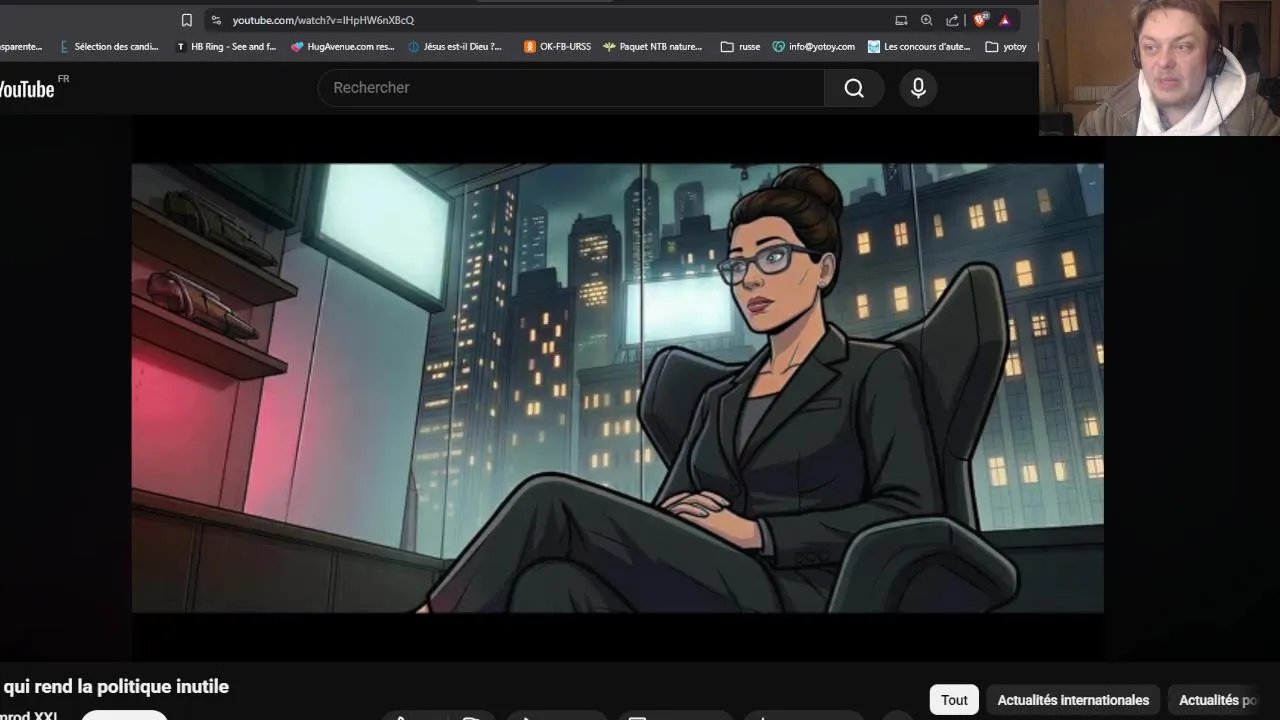Open site information icon before the URL
Image resolution: width=1280 pixels, height=720 pixels.
pos(216,20)
